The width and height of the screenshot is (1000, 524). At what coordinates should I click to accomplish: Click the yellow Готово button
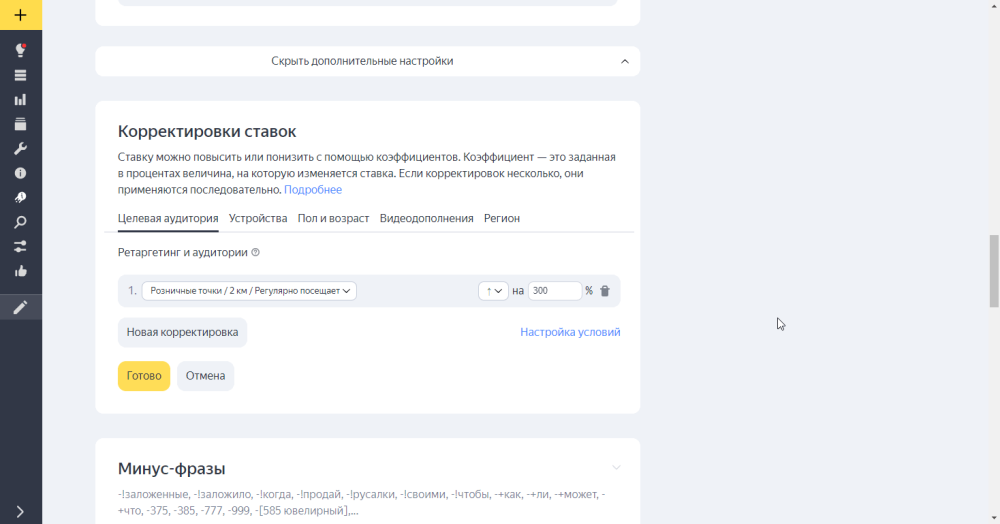coord(144,376)
